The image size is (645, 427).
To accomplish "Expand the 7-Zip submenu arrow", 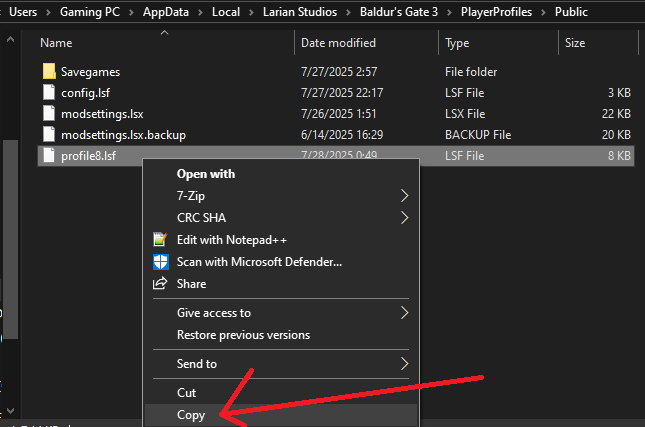I will tap(404, 195).
